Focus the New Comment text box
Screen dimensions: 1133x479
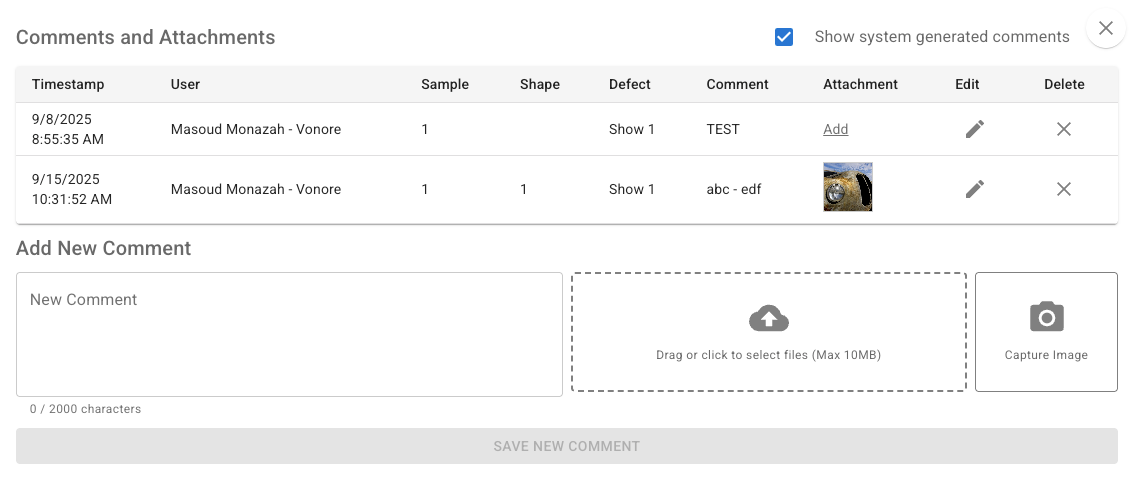pyautogui.click(x=289, y=335)
